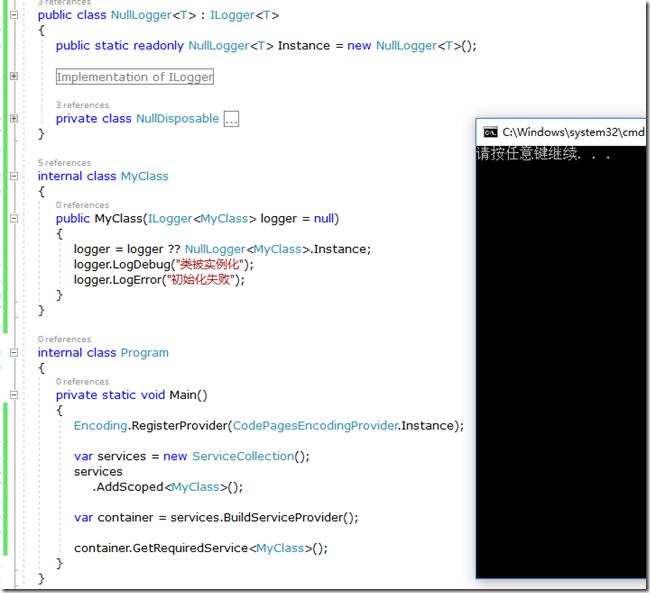Expand the Implementation of ILogger region
This screenshot has width=650, height=593.
[x=14, y=76]
